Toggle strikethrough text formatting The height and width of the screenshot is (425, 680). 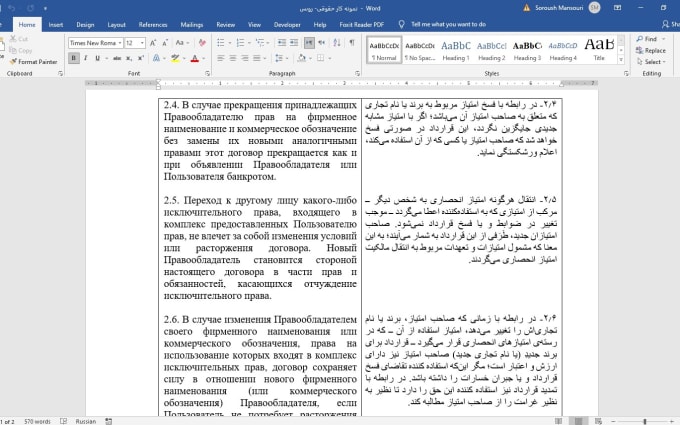coord(117,58)
